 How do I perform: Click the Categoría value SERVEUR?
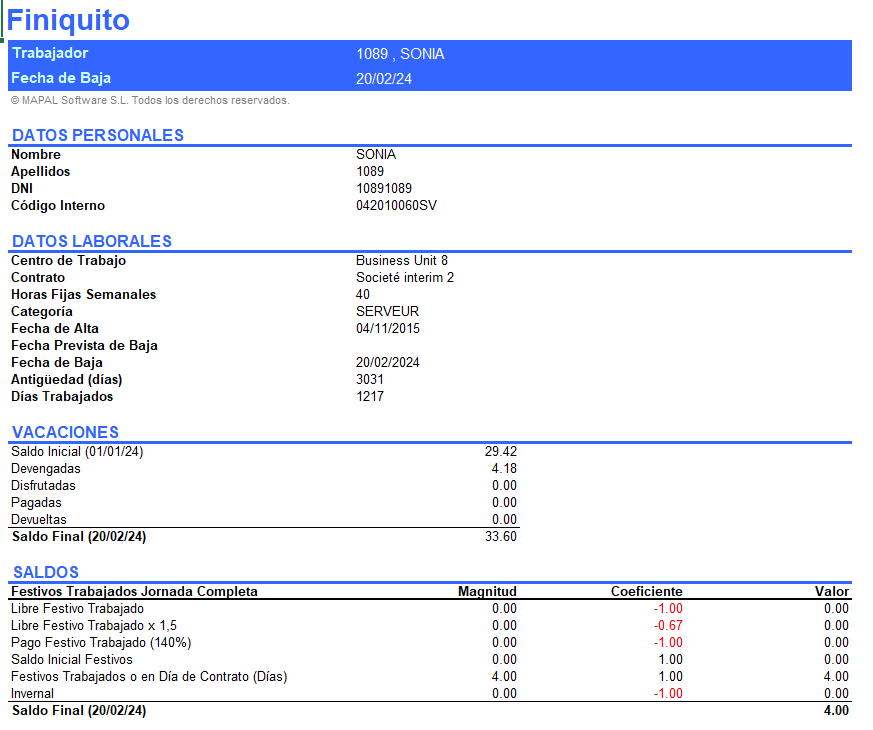[388, 311]
